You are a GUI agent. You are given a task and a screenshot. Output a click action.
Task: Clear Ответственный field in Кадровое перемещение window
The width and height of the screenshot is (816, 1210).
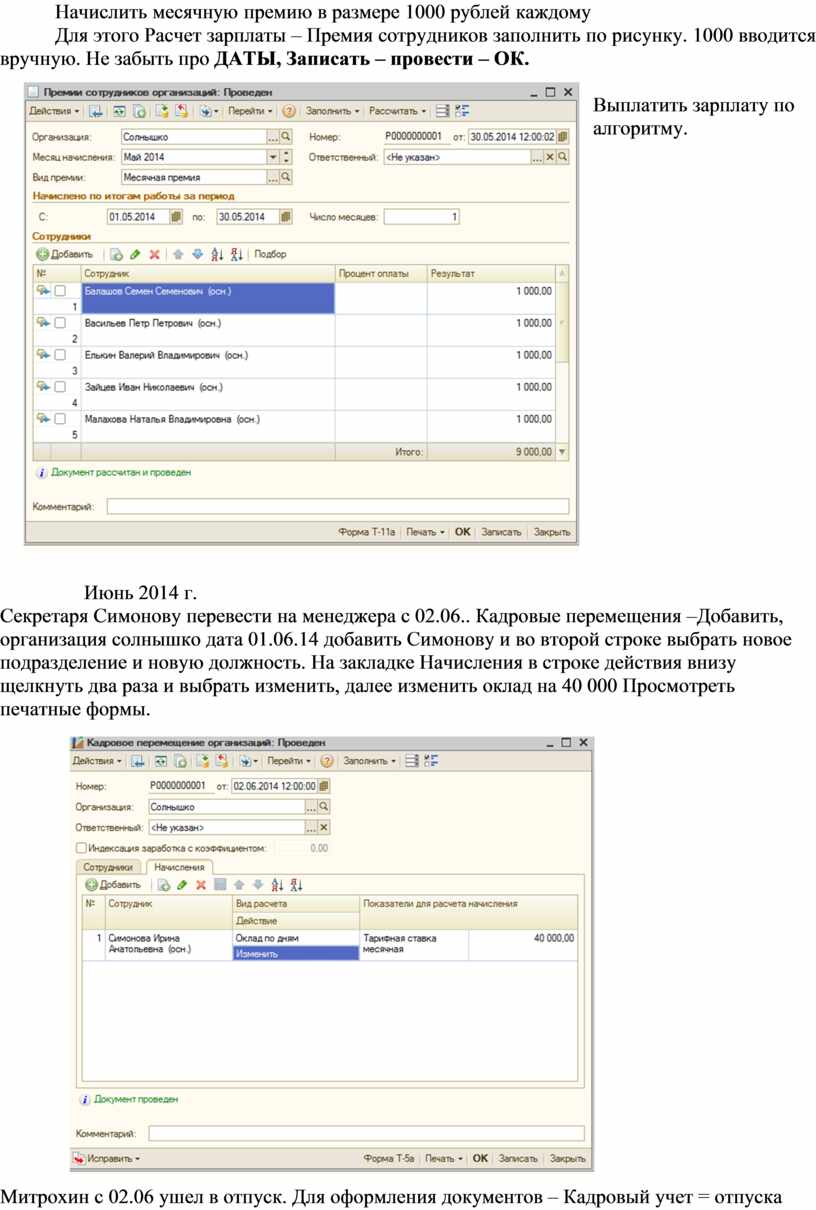tap(323, 828)
